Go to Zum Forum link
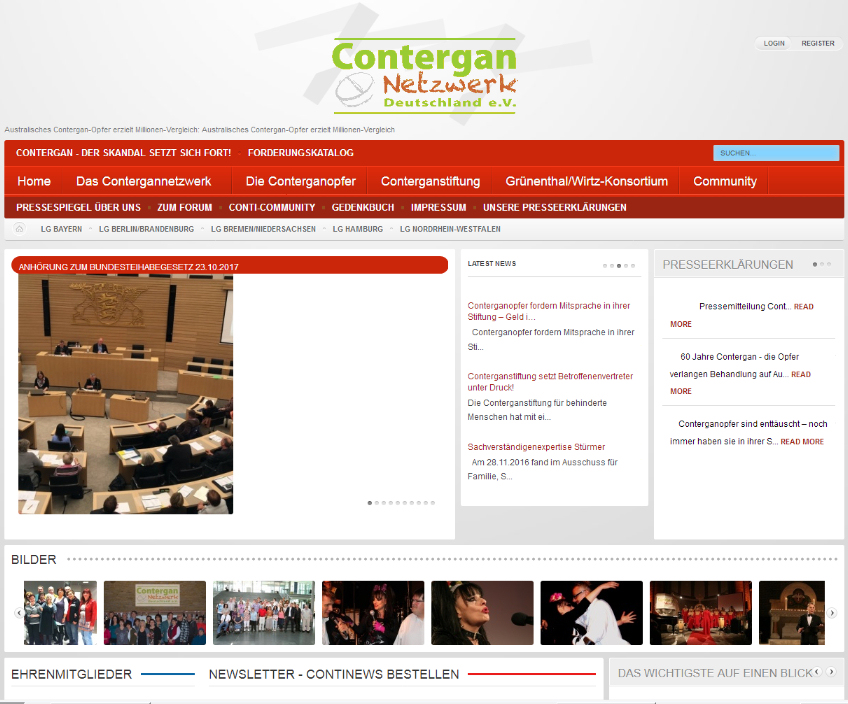Viewport: 848px width, 704px height. click(184, 208)
